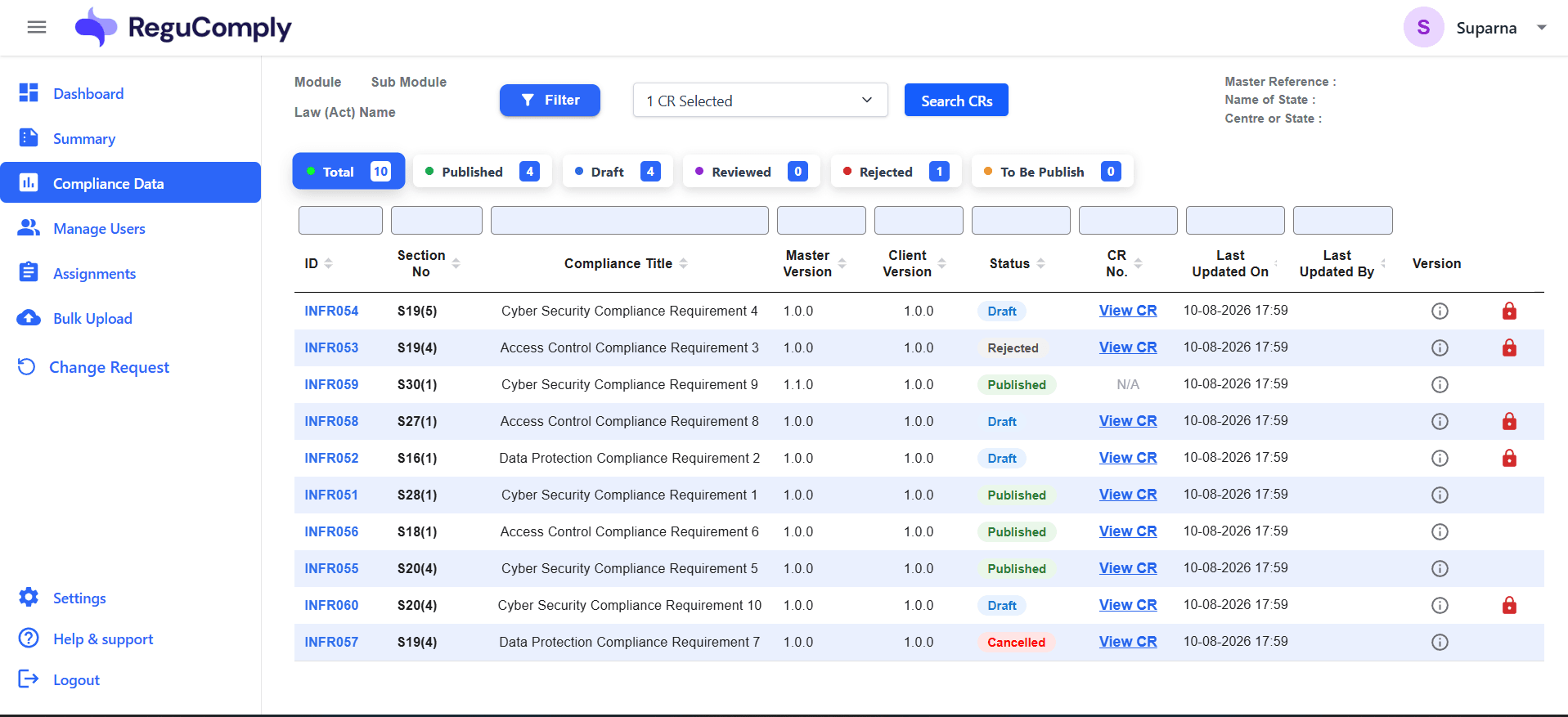Click the Compliance Title filter input field

629,221
